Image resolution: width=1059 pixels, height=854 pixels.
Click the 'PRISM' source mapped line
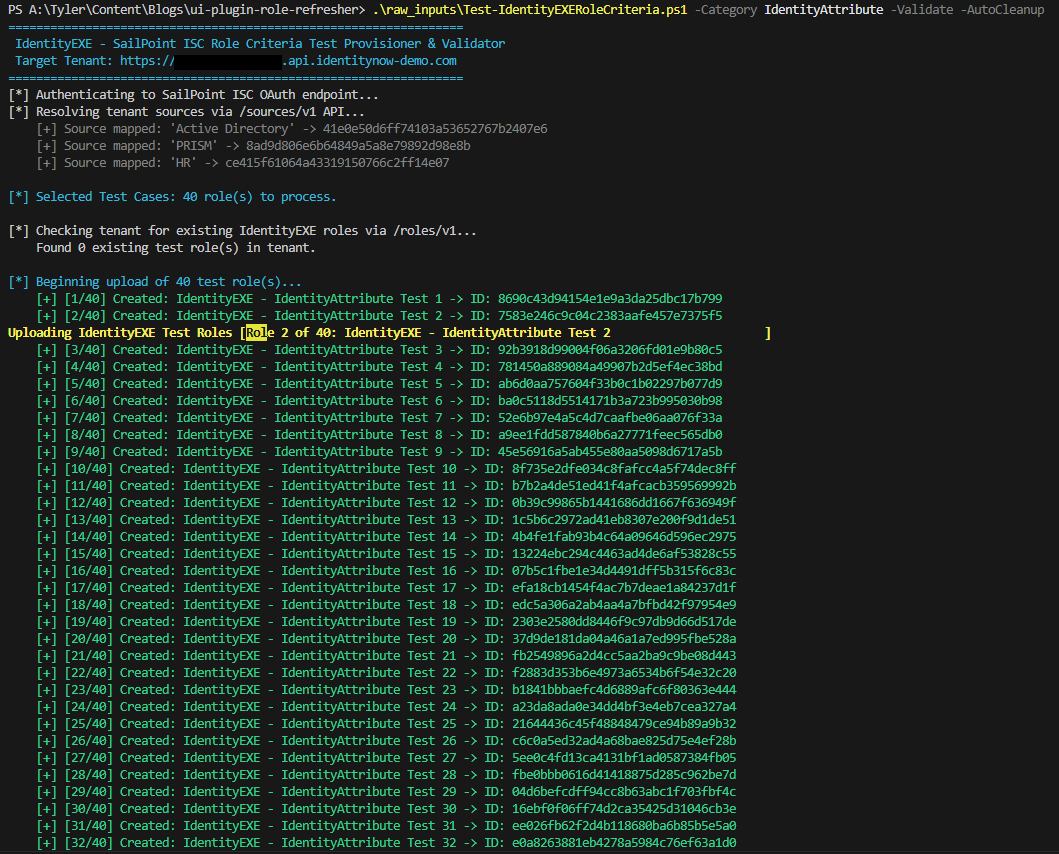(253, 145)
